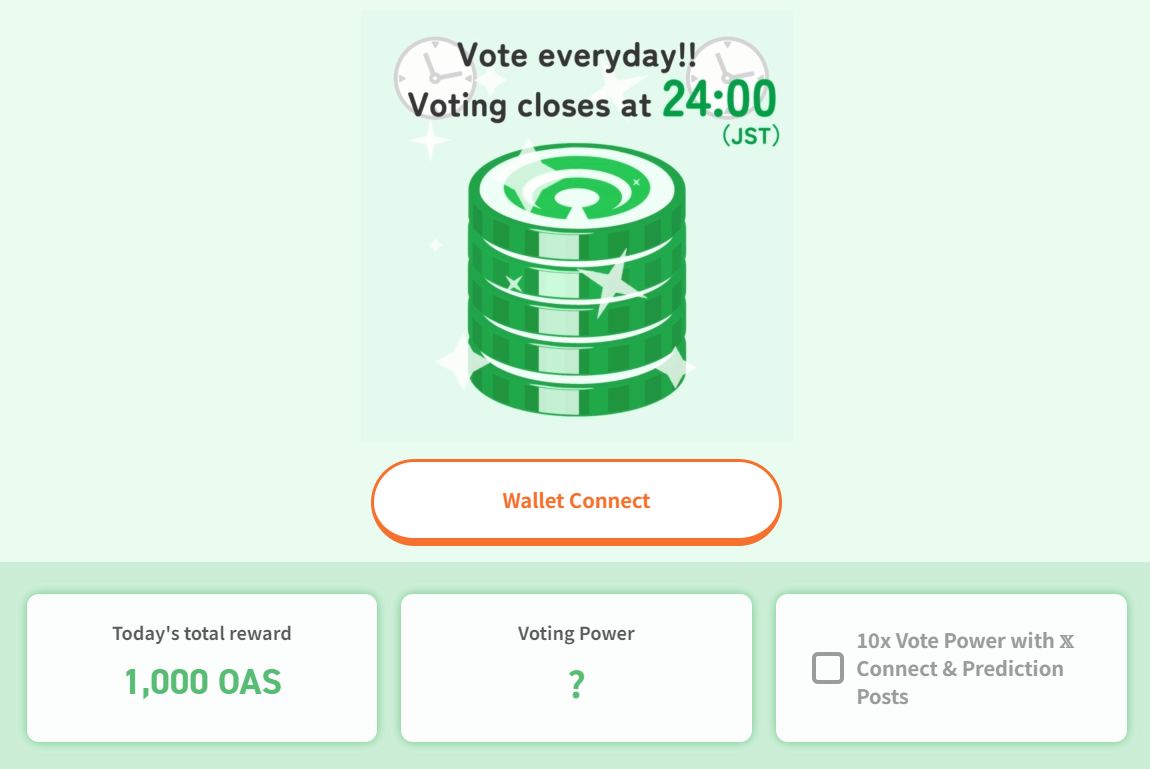Click the 1,000 OAS reward amount
The width and height of the screenshot is (1150, 769).
pos(202,682)
